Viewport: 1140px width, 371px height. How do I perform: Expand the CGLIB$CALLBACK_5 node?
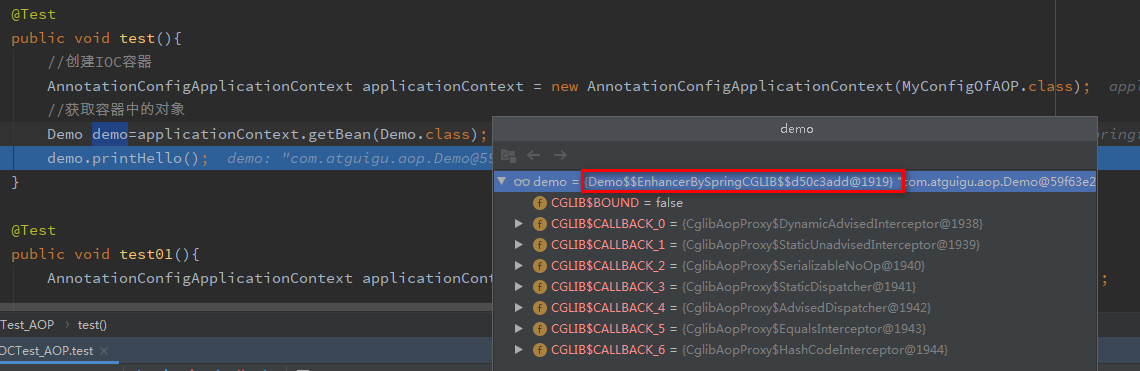point(518,329)
